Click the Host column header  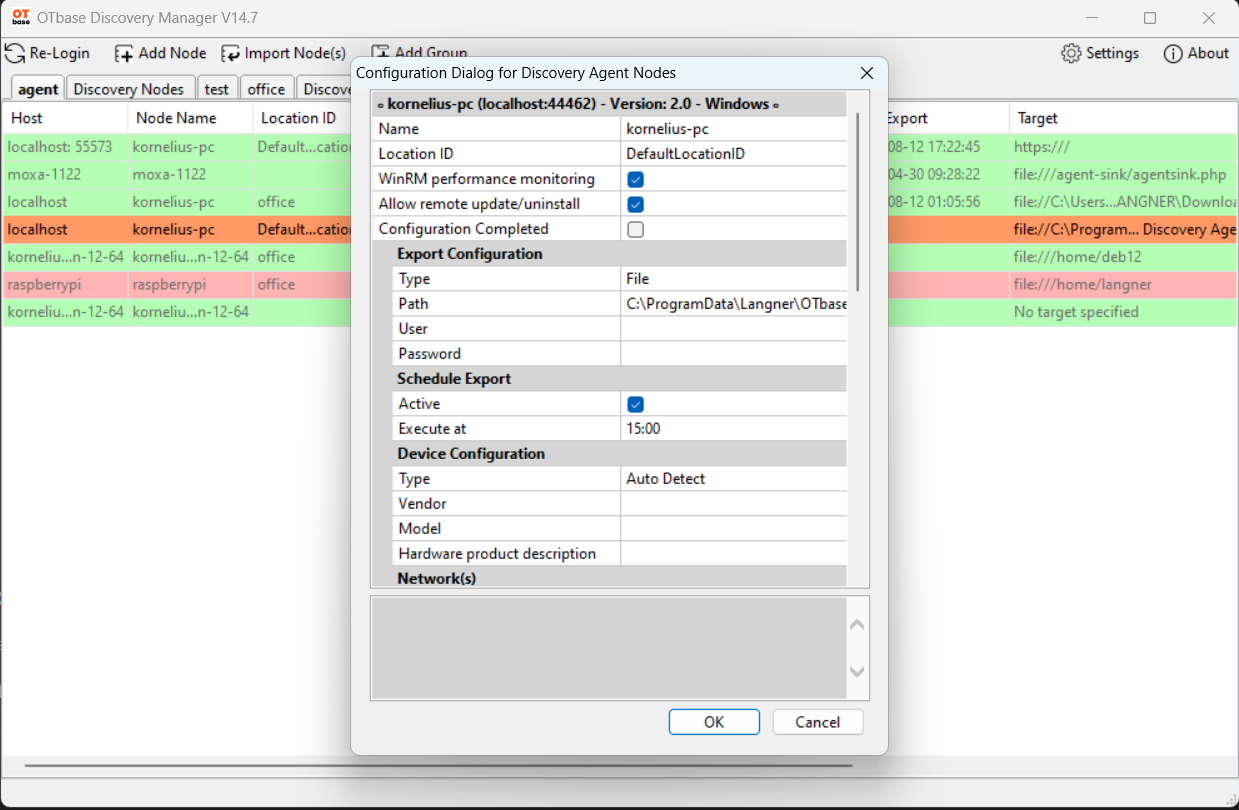(x=65, y=118)
